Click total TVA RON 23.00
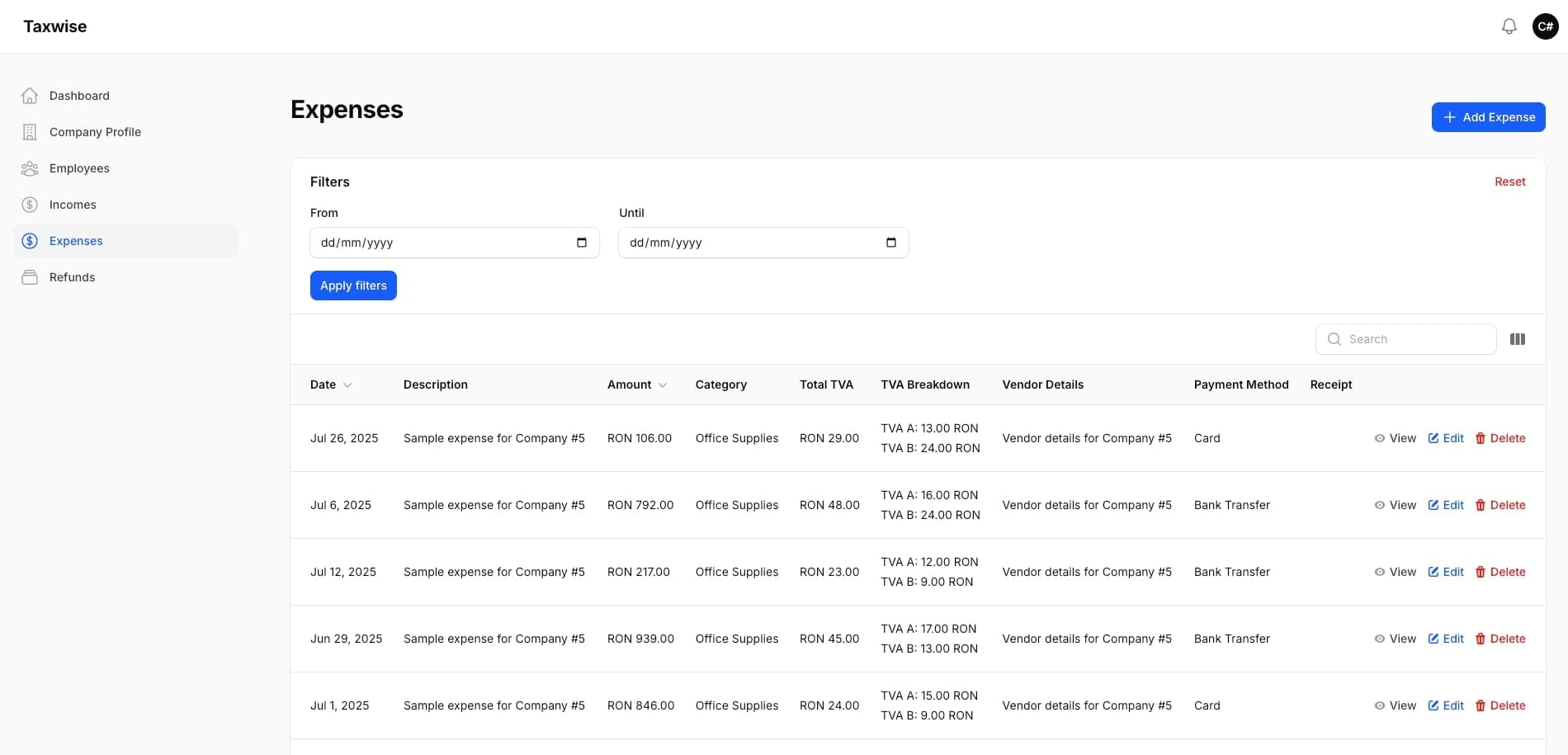Screen dimensions: 1568x755 [x=829, y=572]
